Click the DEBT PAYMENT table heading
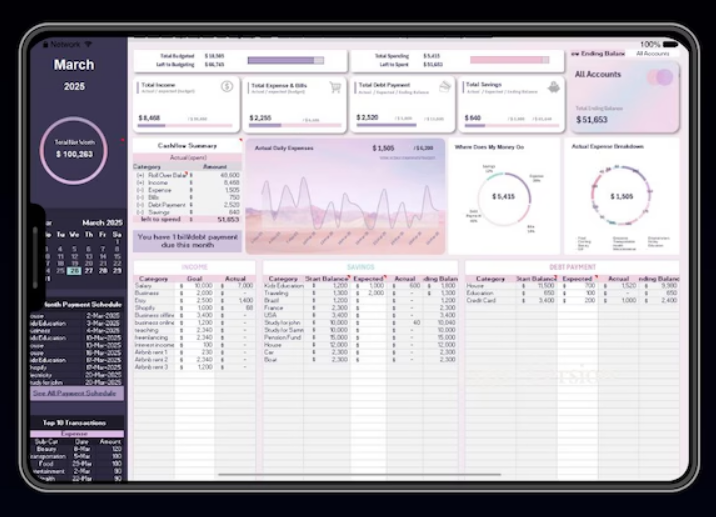The height and width of the screenshot is (517, 716). tap(572, 267)
